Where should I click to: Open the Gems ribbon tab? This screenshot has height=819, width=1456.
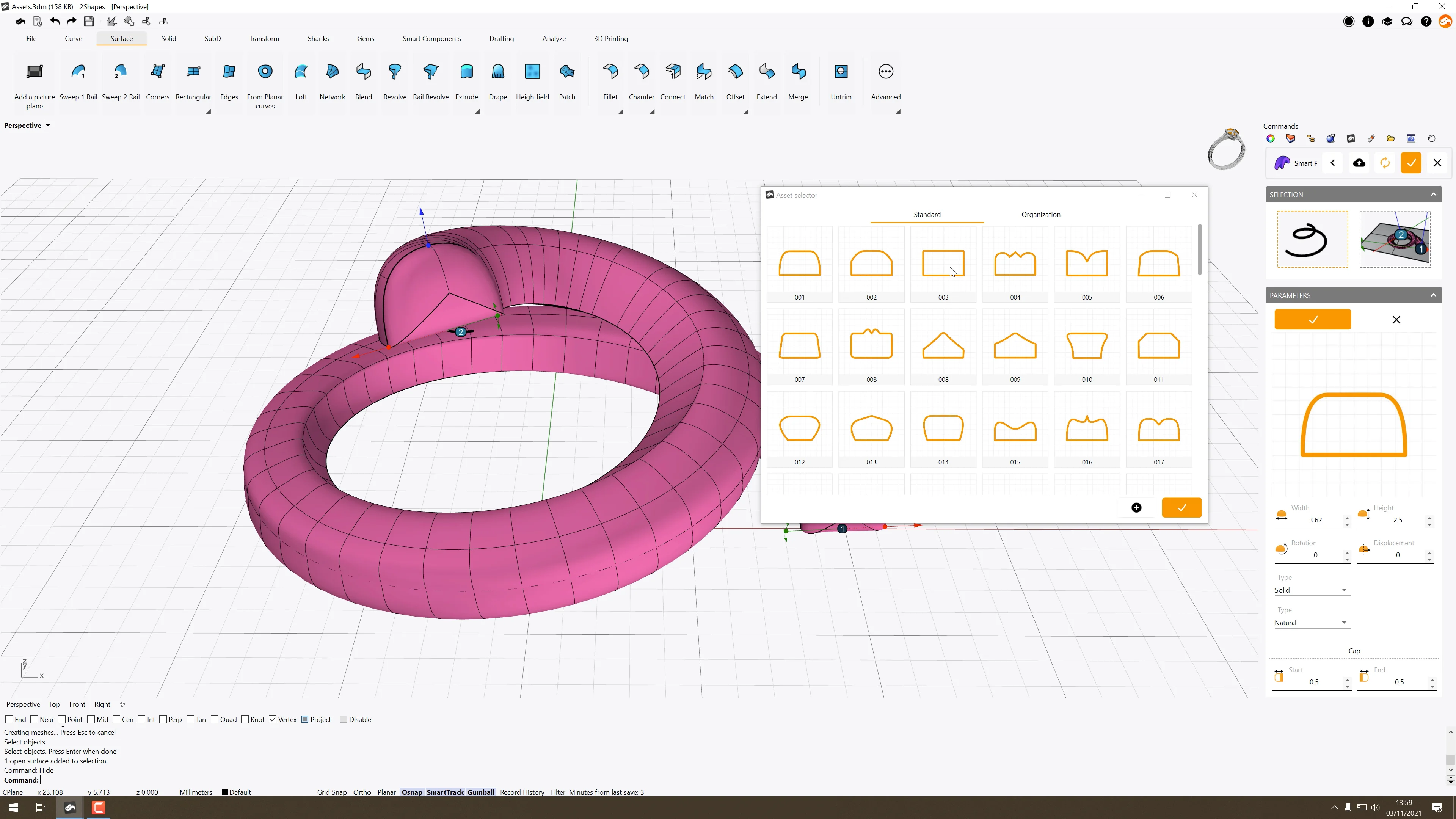point(365,38)
